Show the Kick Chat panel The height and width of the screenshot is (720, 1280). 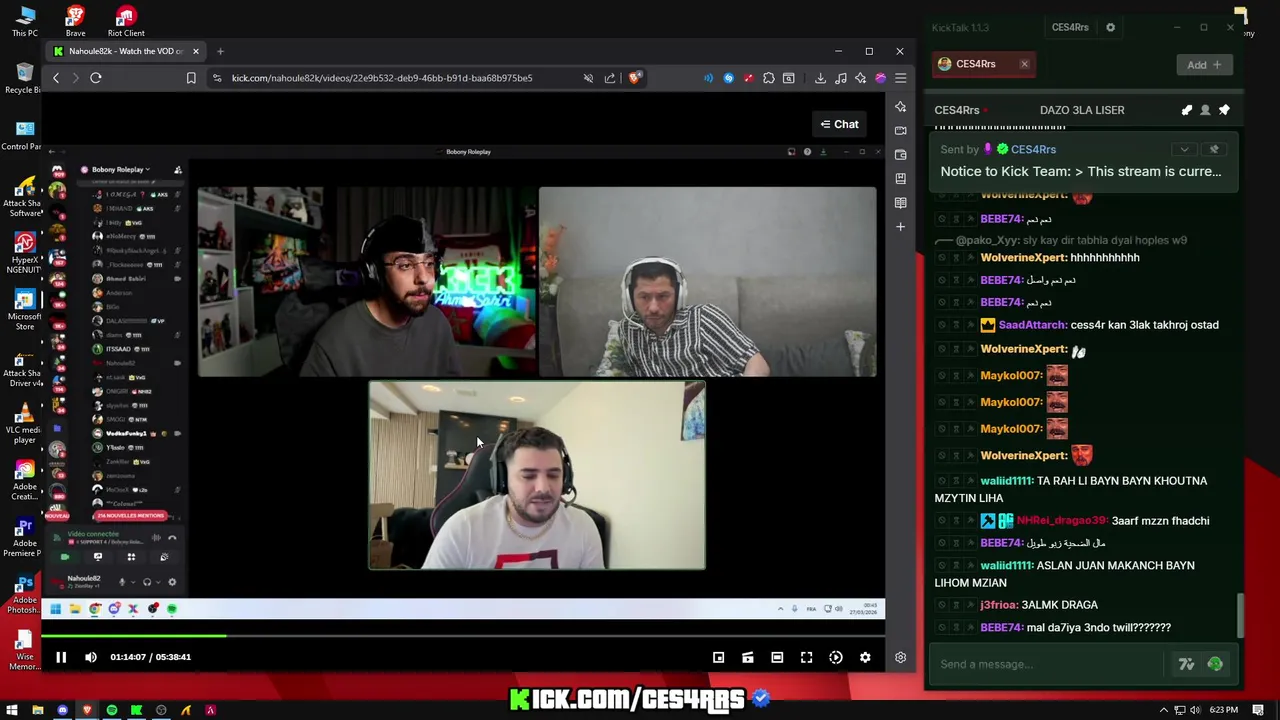(840, 124)
